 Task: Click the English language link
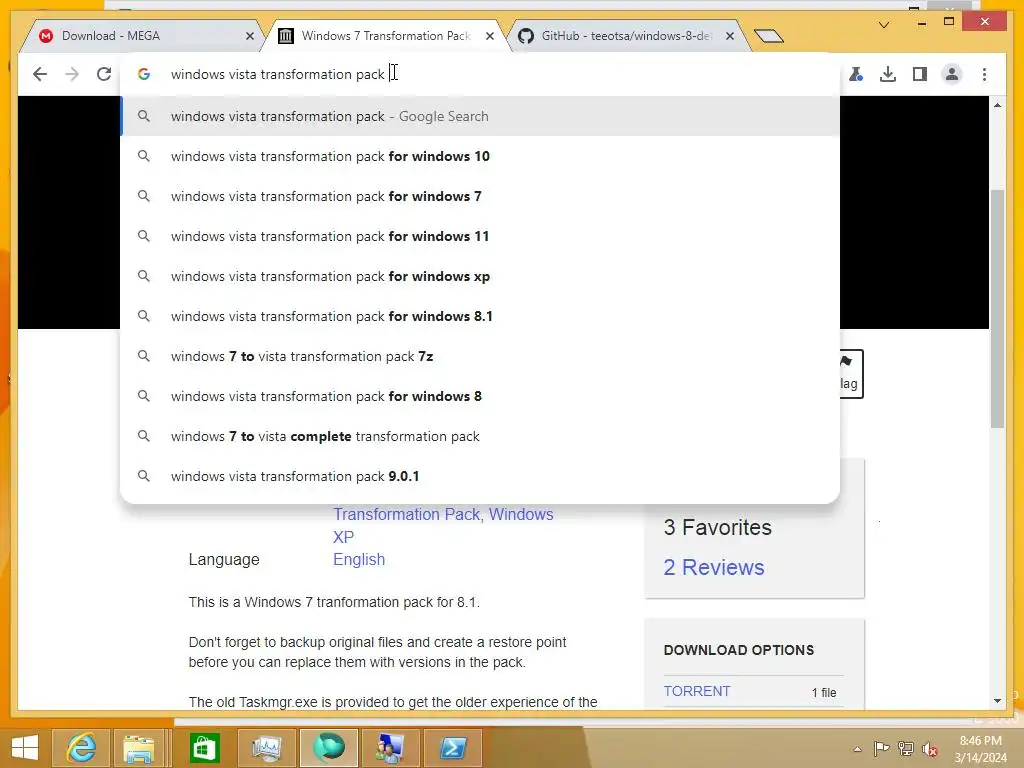point(359,560)
